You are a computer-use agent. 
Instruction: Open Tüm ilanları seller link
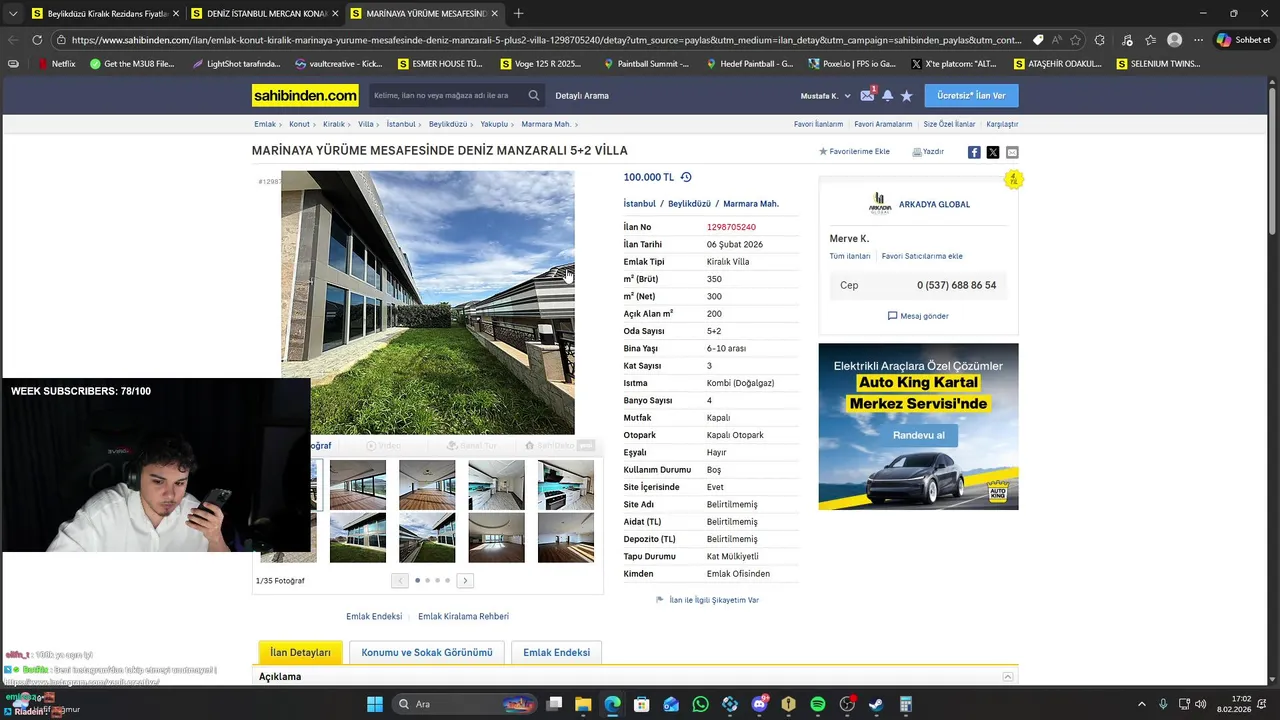(x=850, y=256)
